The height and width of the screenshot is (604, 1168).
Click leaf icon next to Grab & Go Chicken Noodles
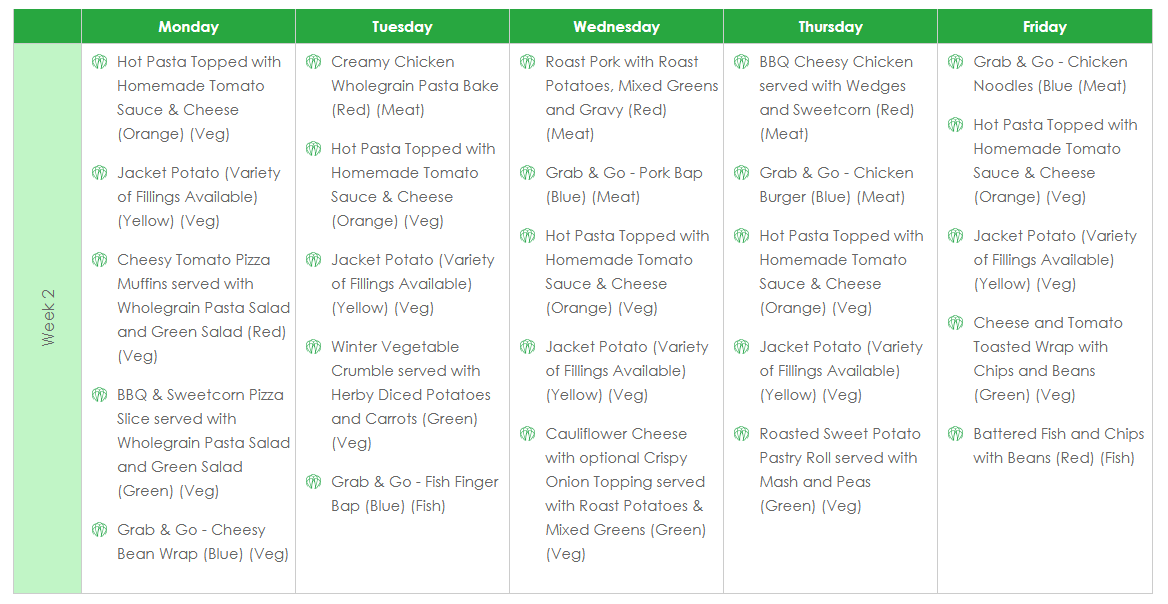(955, 62)
